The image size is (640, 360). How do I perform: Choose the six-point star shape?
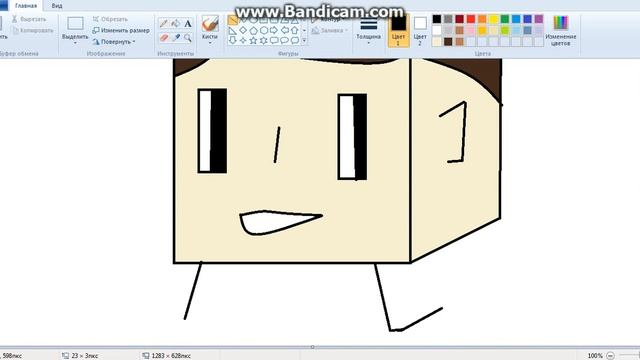(x=264, y=40)
